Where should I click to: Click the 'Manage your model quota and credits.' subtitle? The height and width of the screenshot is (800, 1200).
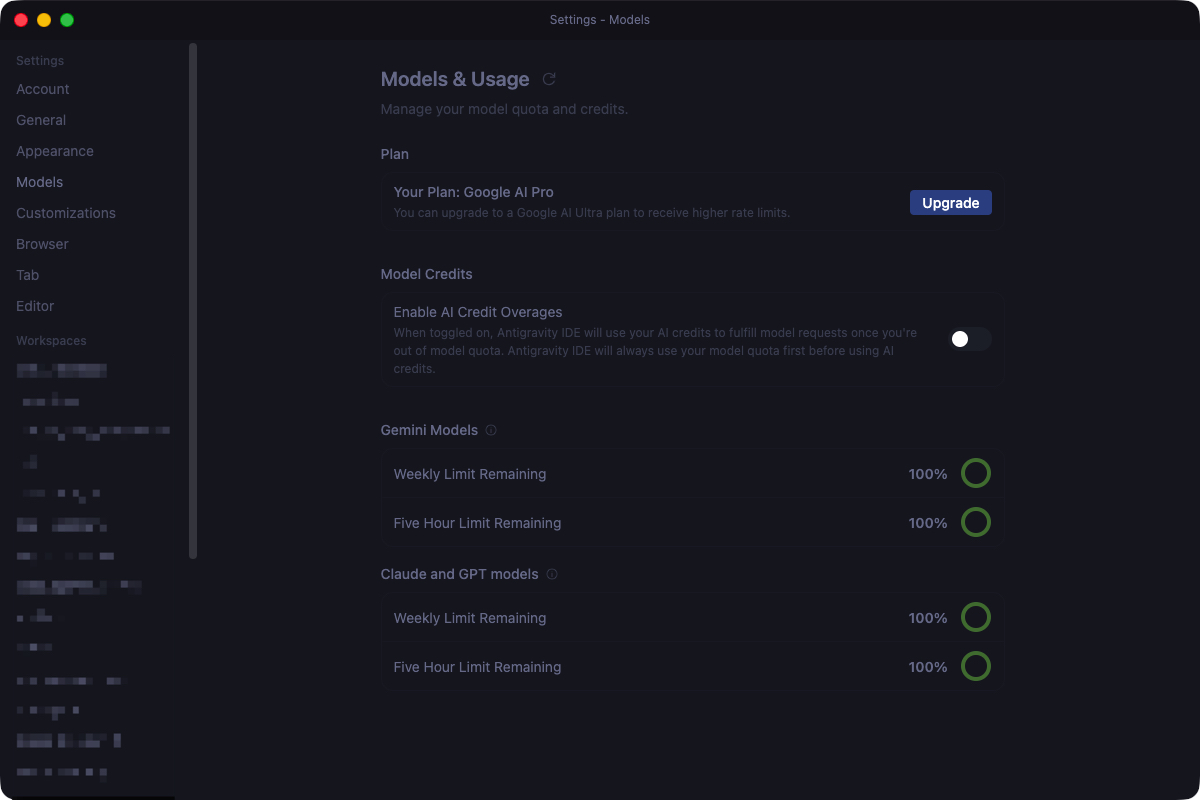[504, 109]
